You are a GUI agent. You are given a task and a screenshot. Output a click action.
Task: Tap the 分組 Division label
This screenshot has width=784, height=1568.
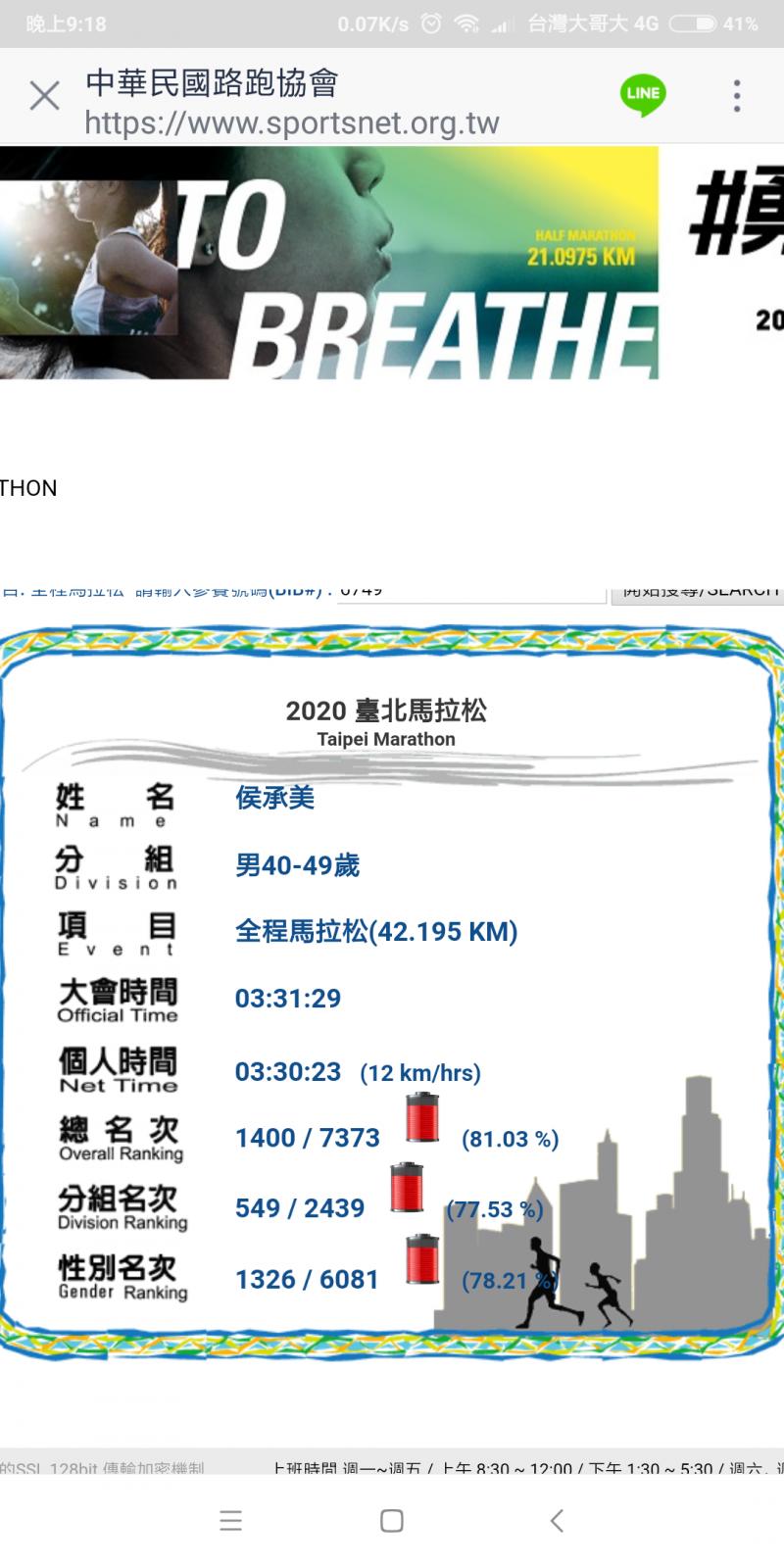[115, 867]
